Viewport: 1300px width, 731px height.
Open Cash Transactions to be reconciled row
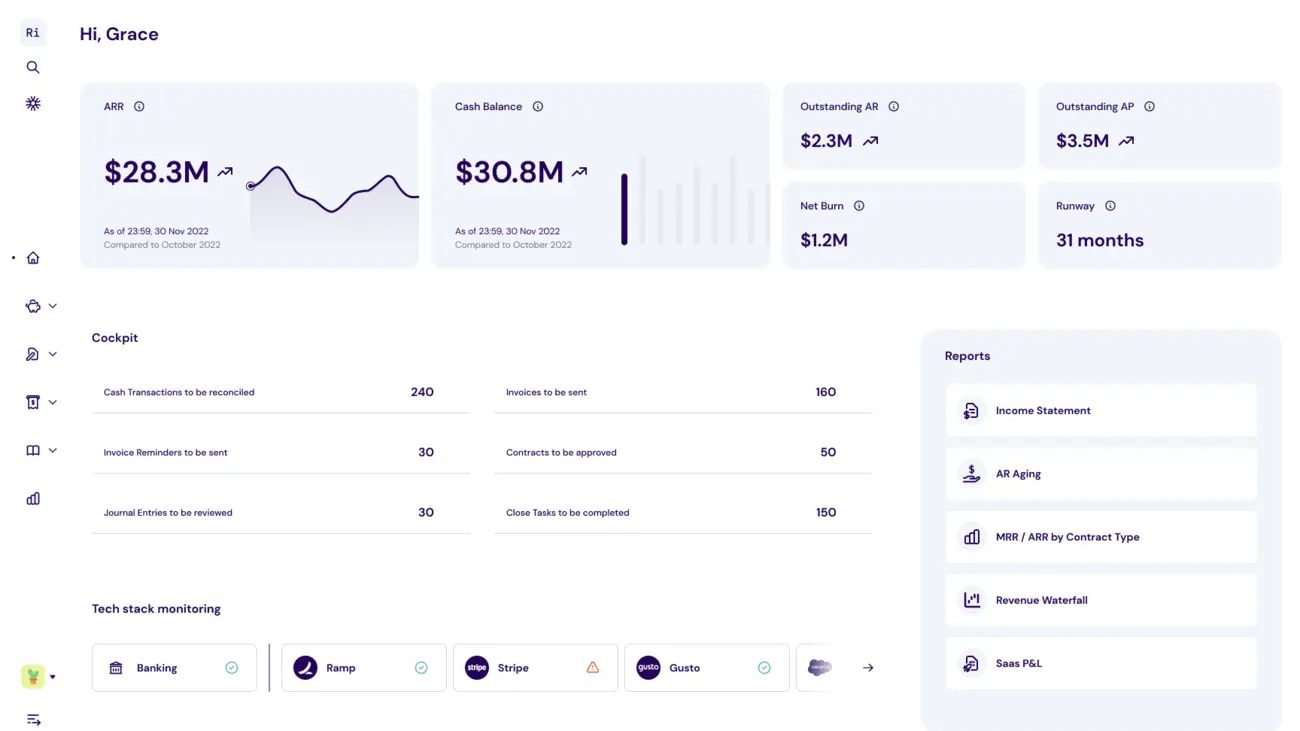tap(280, 392)
